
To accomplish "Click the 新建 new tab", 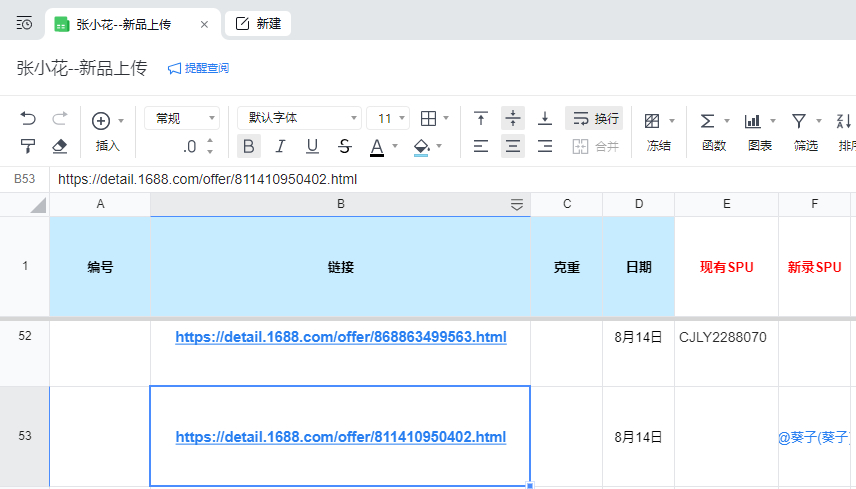I will tap(258, 23).
